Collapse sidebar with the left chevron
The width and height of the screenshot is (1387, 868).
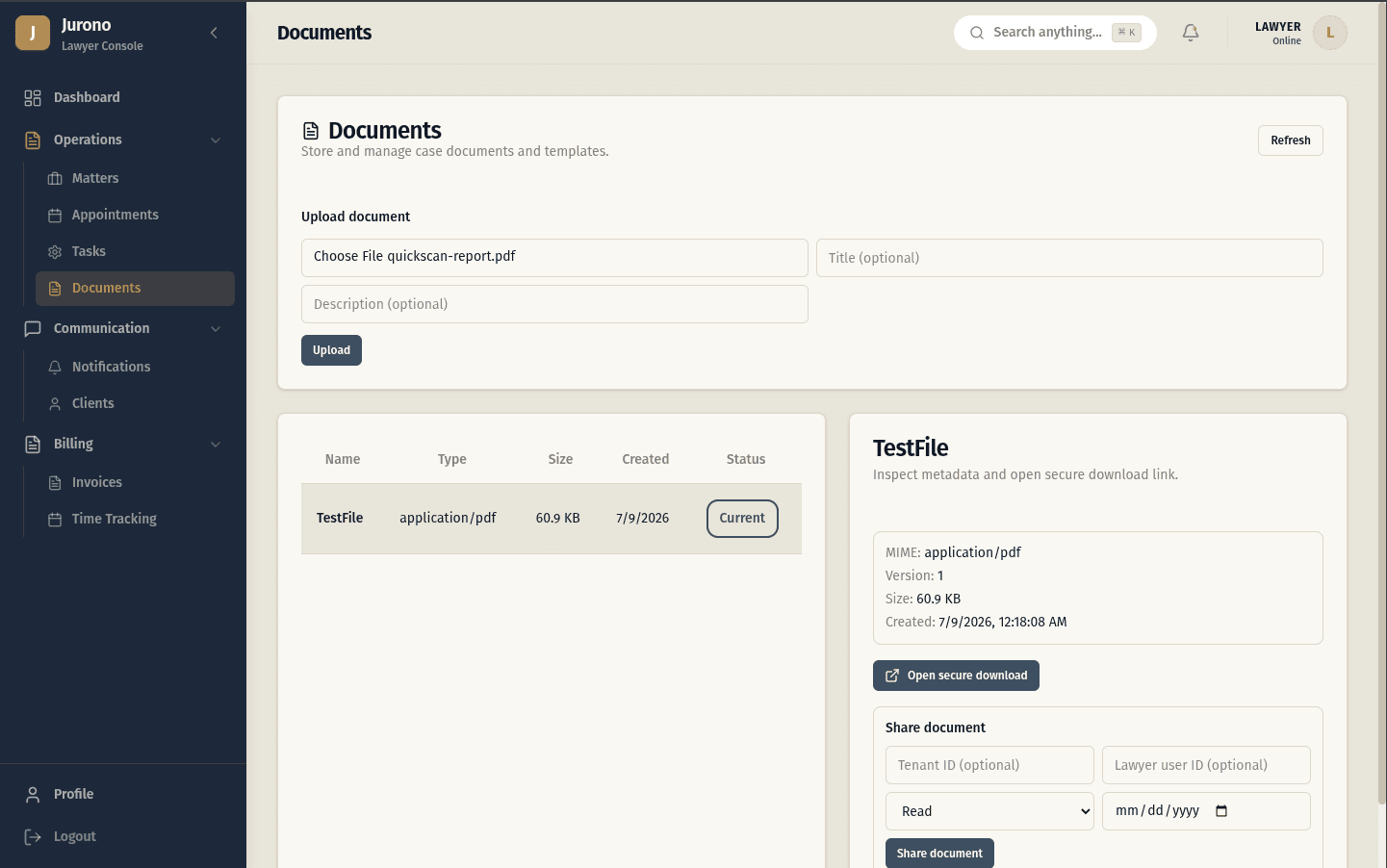[214, 33]
